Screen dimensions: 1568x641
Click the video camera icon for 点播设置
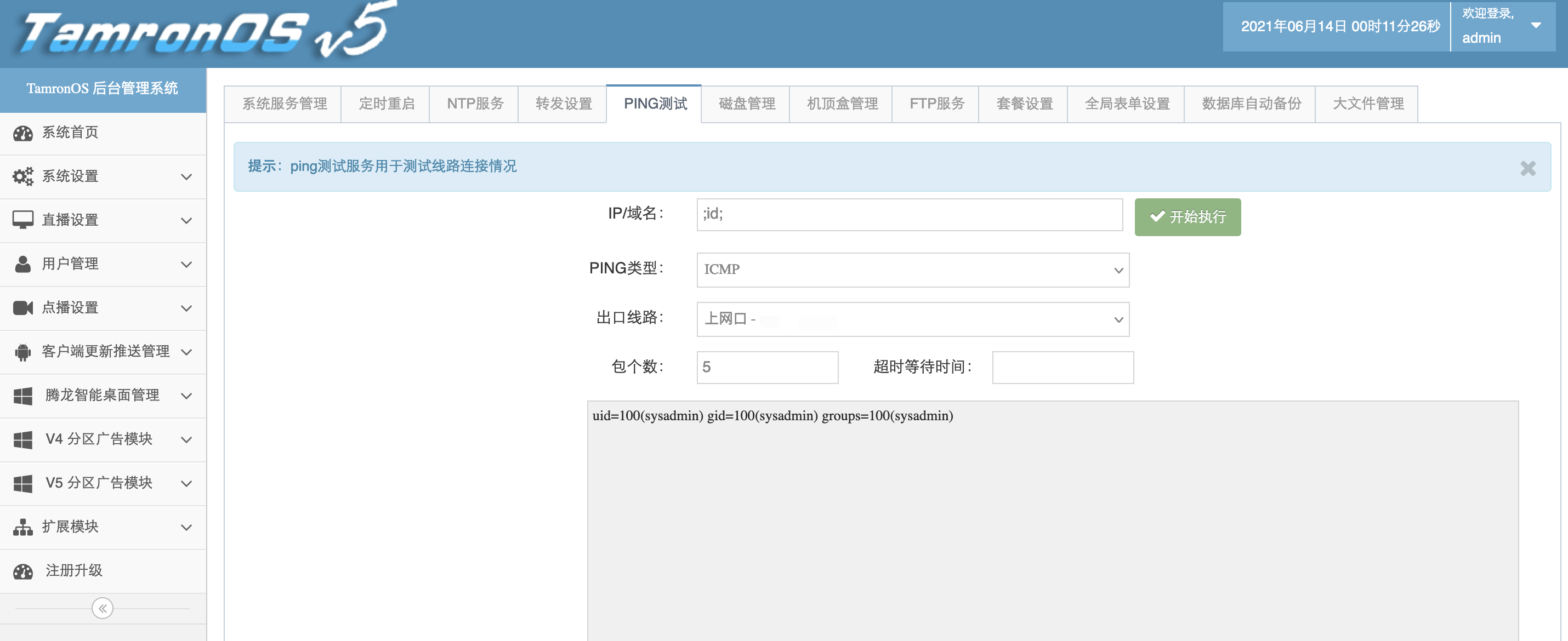pos(23,308)
